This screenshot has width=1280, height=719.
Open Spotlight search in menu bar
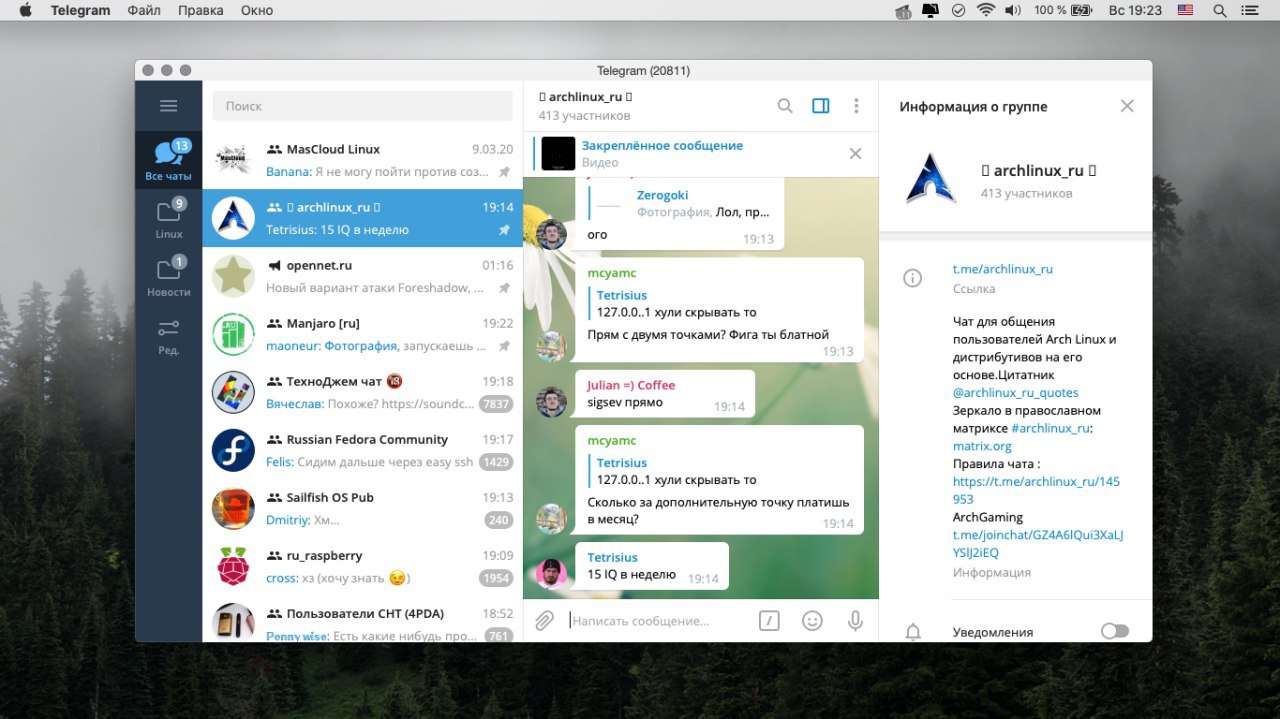[x=1219, y=10]
